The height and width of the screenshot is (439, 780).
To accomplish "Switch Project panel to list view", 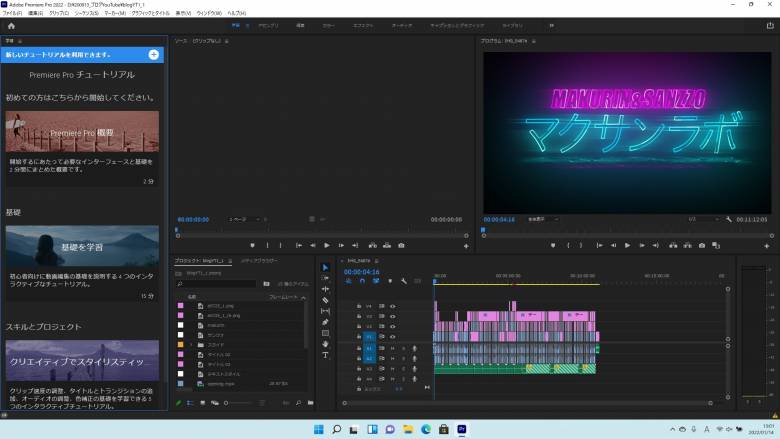I will (190, 403).
